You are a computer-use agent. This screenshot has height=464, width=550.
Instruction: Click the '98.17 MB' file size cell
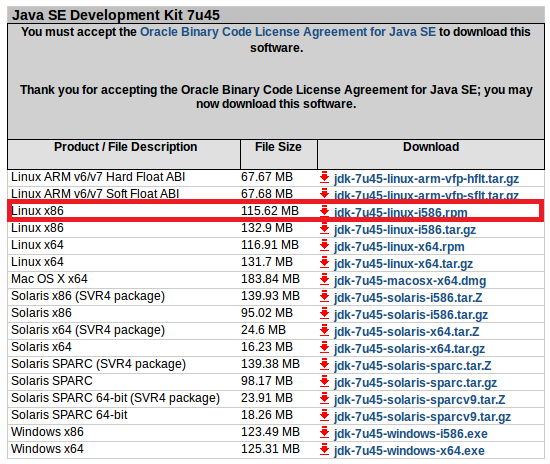(267, 381)
